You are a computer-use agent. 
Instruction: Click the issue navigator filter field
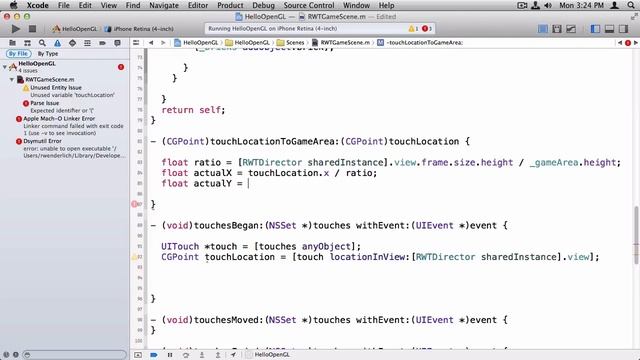74,355
